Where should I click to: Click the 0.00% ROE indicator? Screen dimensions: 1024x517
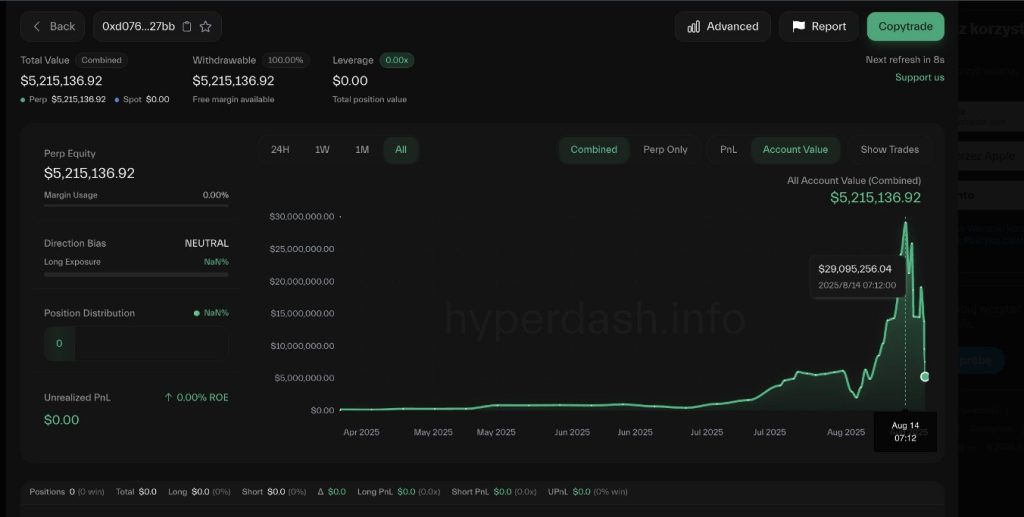196,397
